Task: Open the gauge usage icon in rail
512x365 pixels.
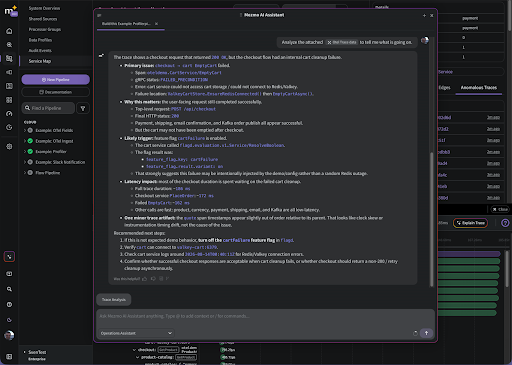Action: (x=9, y=114)
